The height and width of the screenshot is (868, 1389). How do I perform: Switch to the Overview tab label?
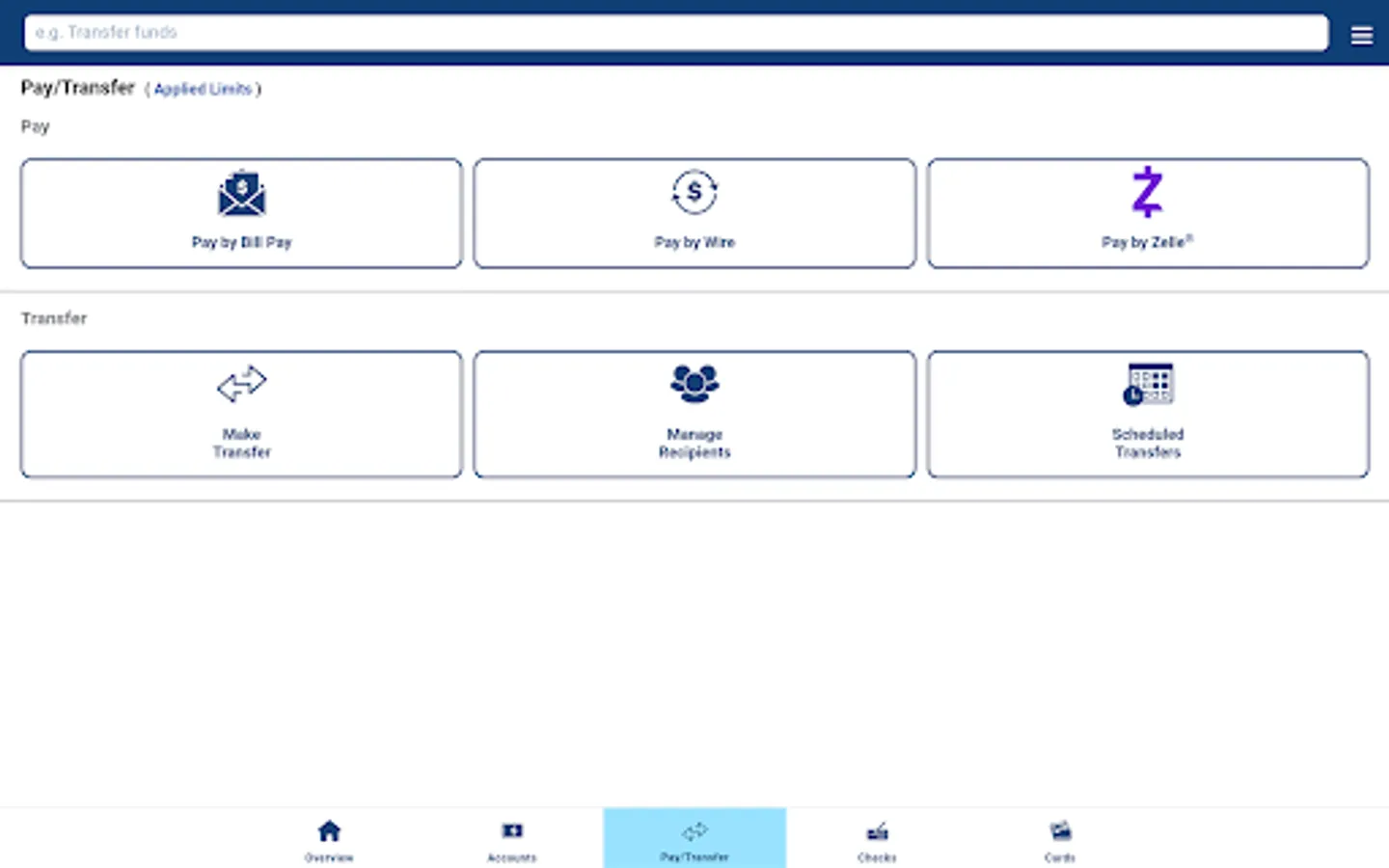point(329,857)
